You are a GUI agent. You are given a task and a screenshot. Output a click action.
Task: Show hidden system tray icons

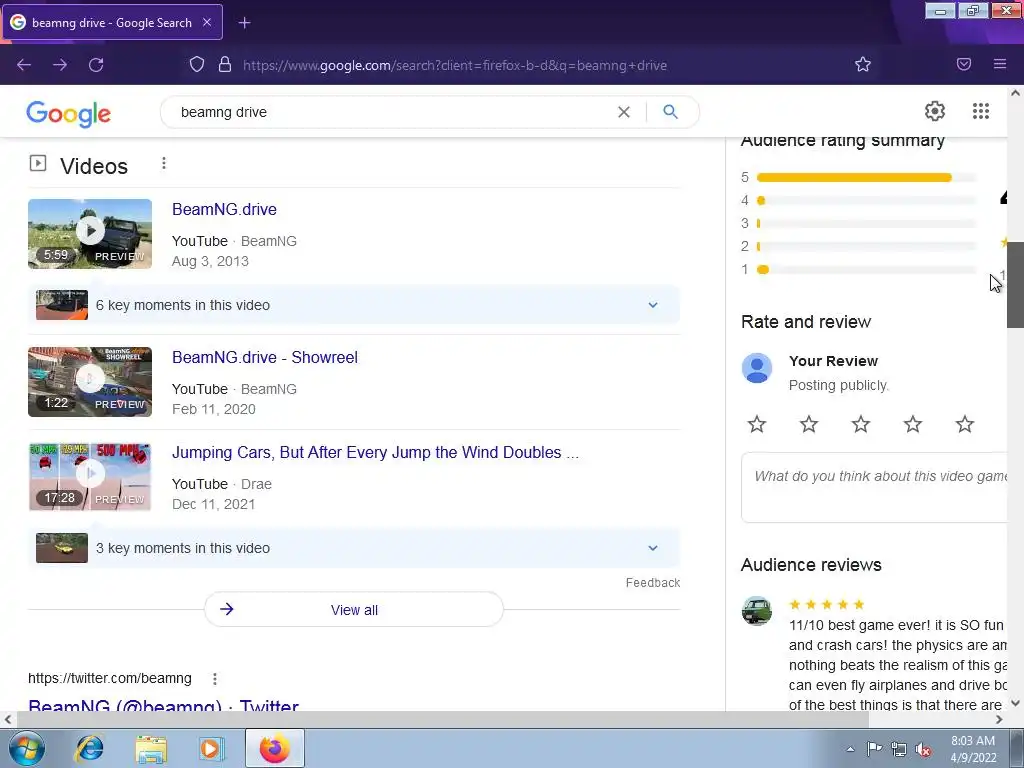[850, 749]
